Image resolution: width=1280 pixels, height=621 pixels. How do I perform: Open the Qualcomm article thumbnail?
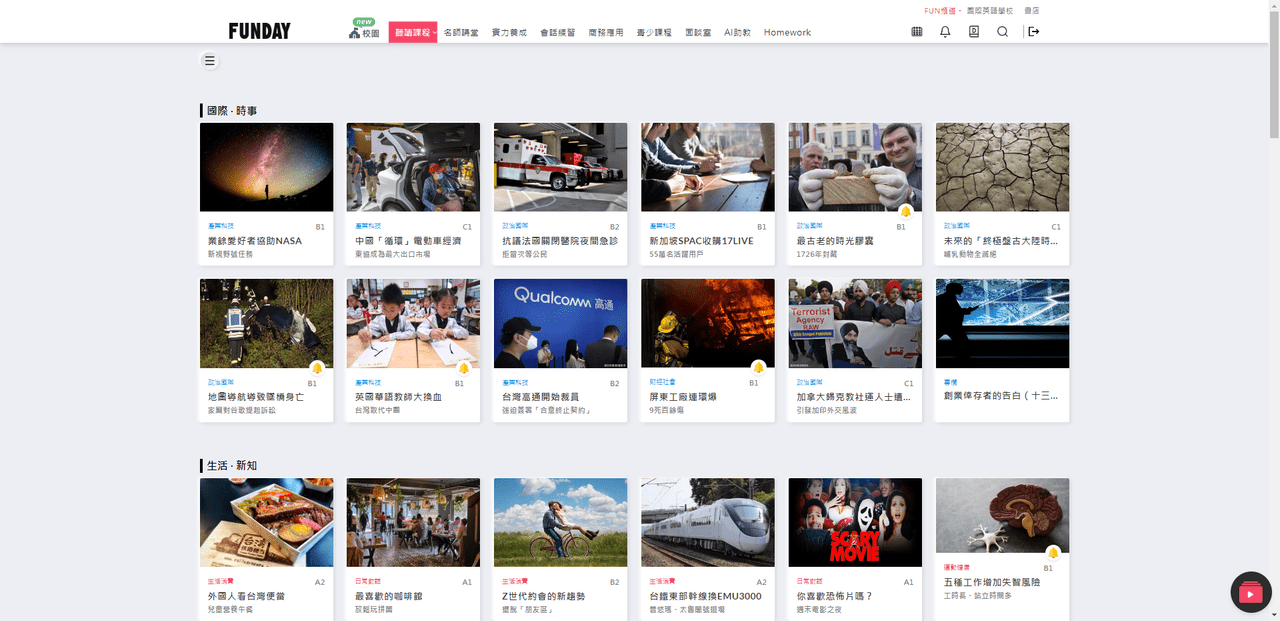tap(560, 324)
